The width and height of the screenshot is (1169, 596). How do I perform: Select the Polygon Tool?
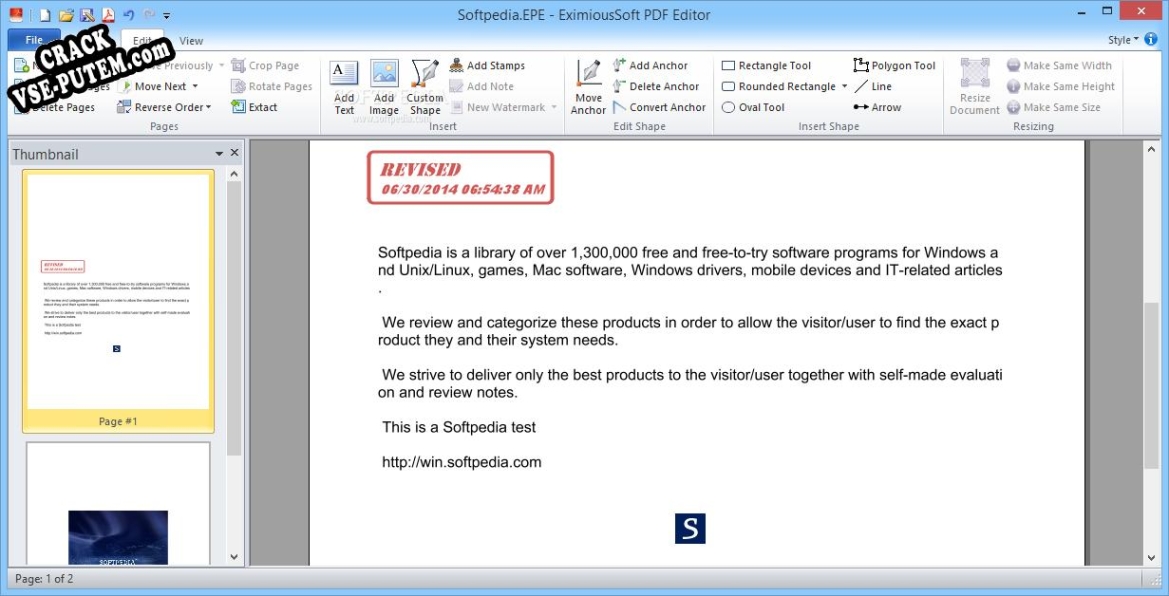[895, 66]
